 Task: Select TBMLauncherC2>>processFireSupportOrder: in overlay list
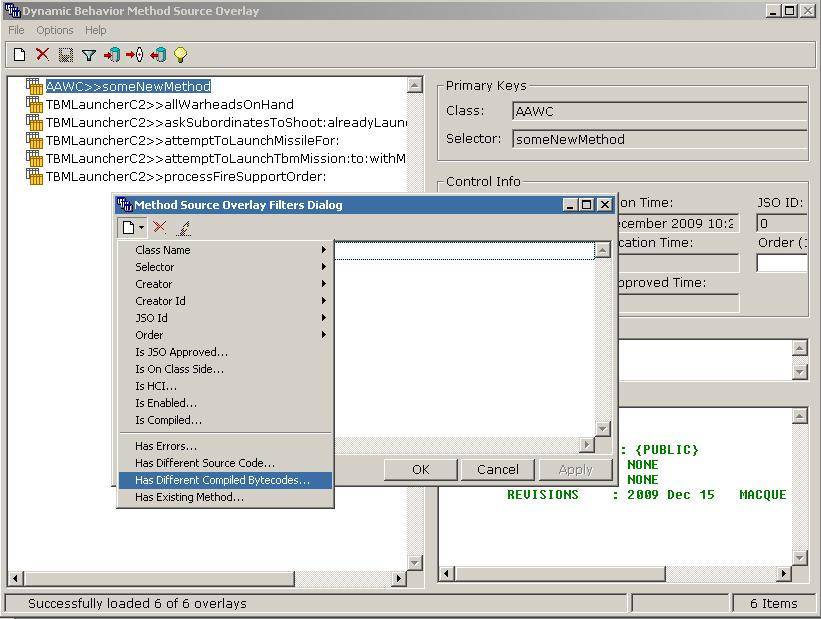186,176
